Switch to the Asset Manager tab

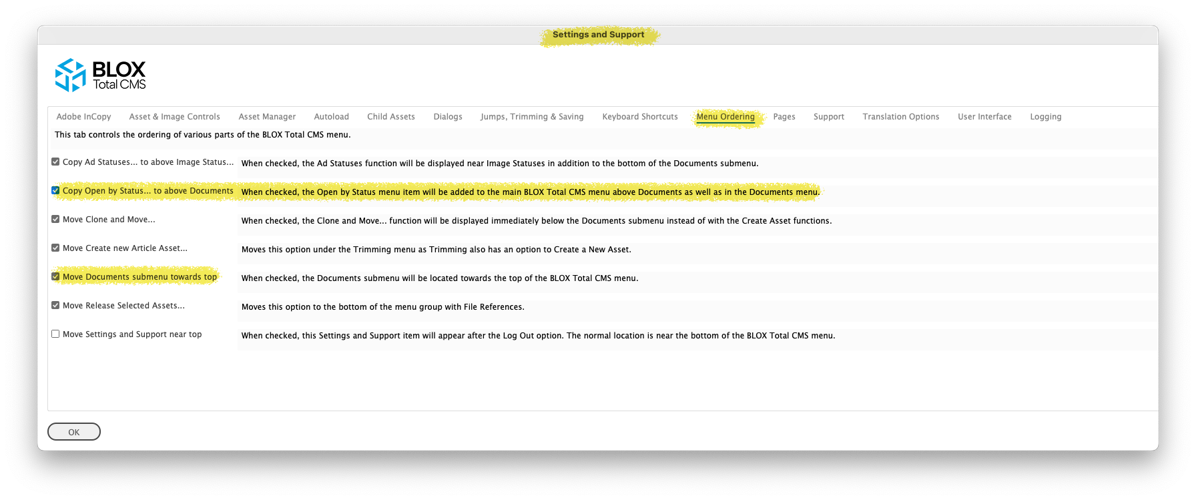(x=267, y=117)
